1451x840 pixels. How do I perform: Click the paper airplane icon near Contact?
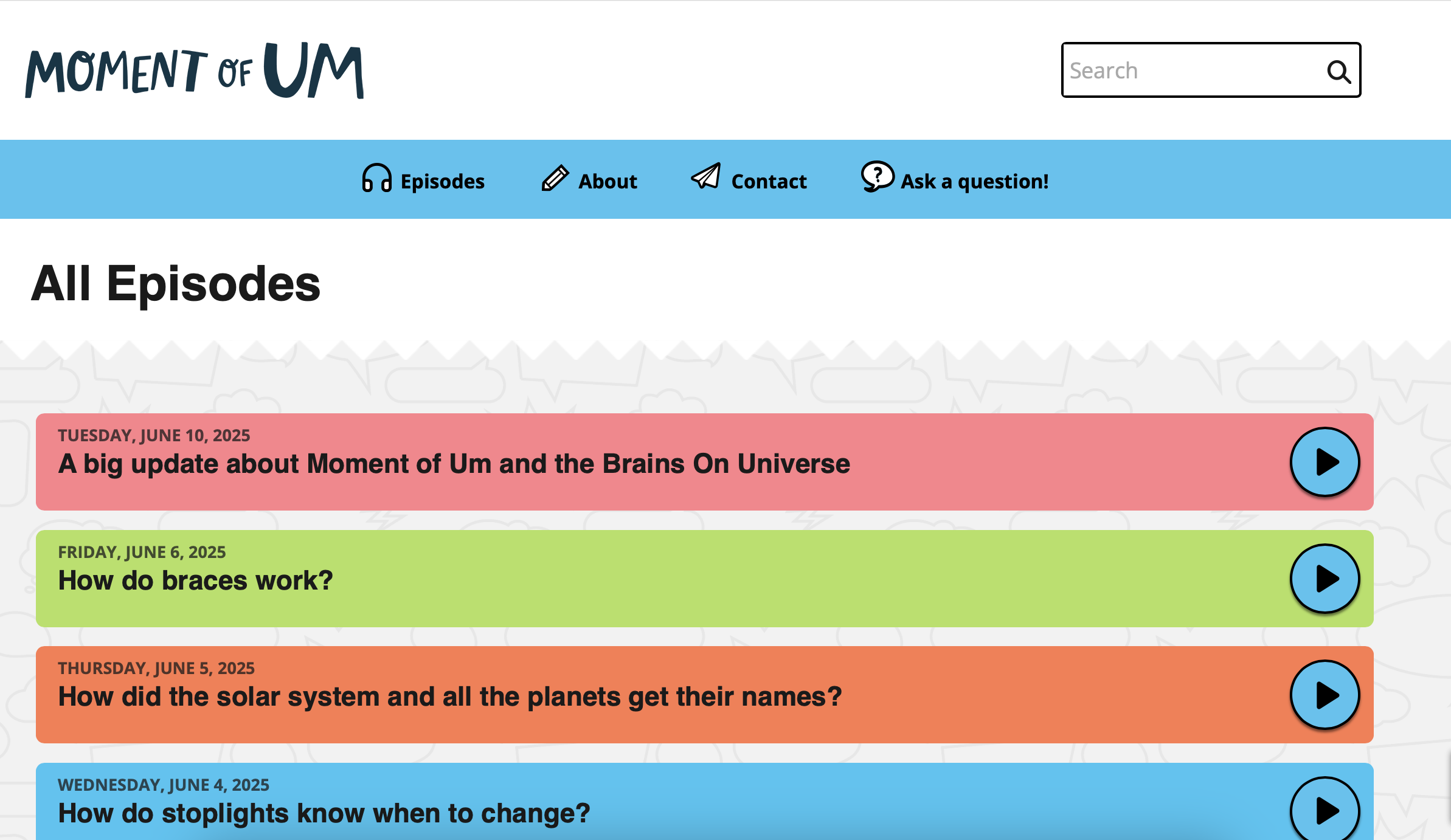point(707,177)
